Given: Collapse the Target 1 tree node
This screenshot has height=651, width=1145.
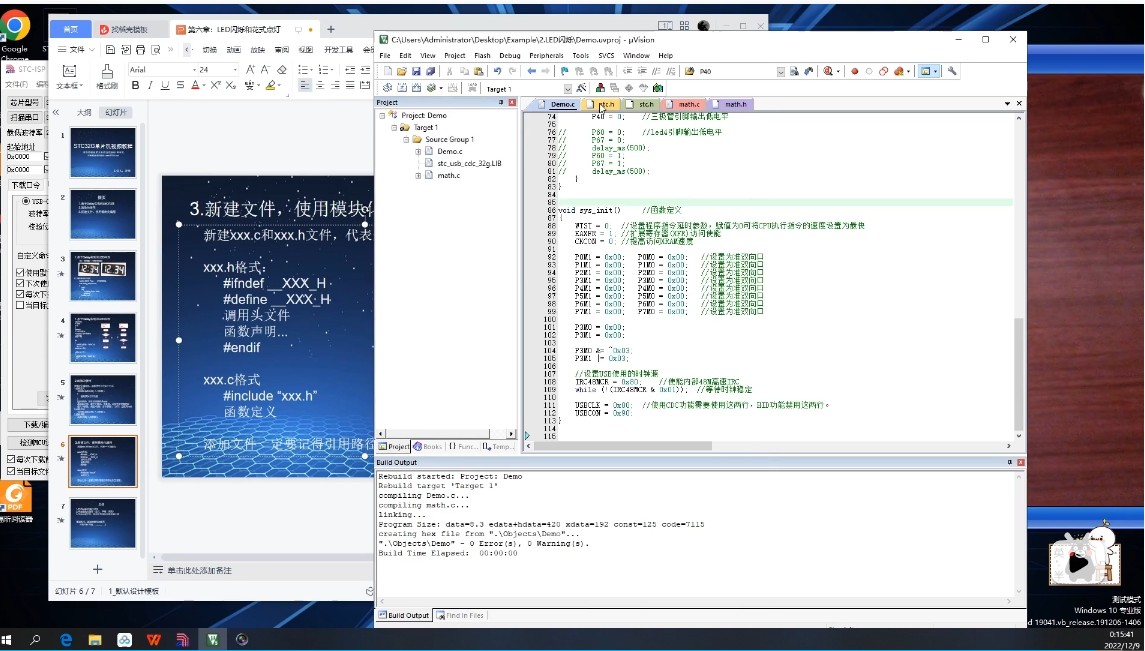Looking at the screenshot, I should [x=394, y=128].
